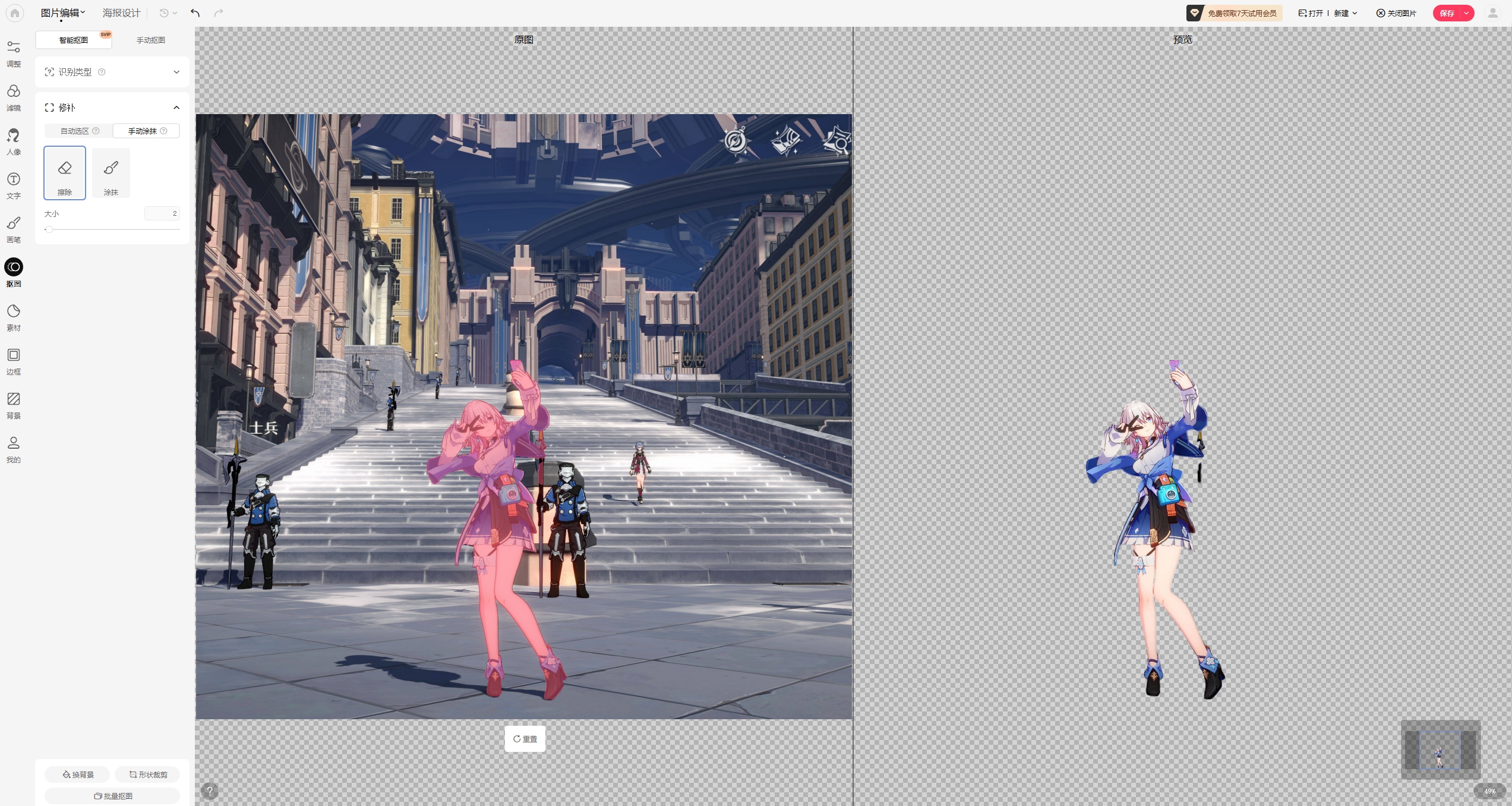Collapse the 修补 section
Screen dimensions: 1512x806
click(x=176, y=108)
